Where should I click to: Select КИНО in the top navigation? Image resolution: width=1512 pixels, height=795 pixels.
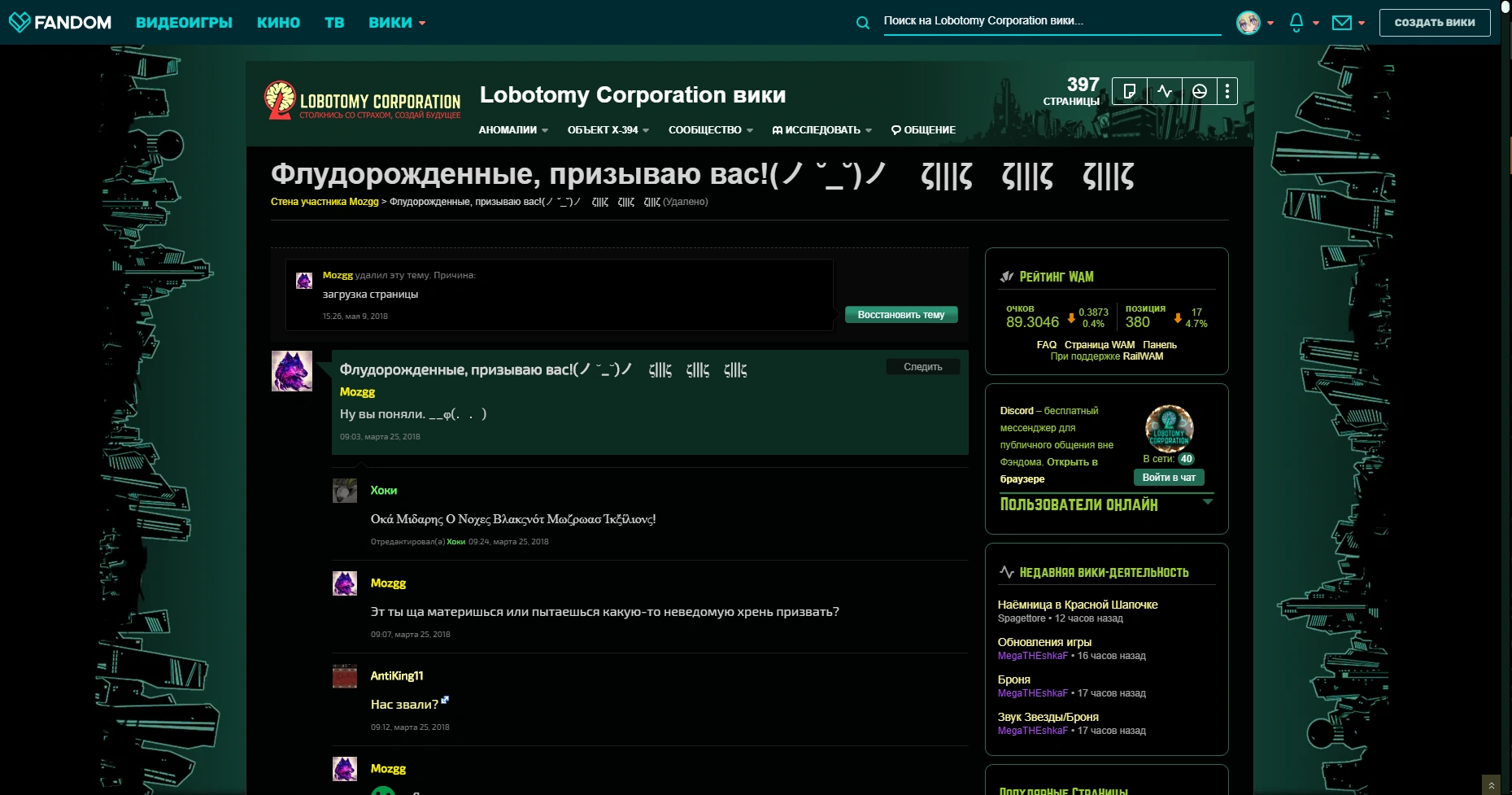[278, 23]
